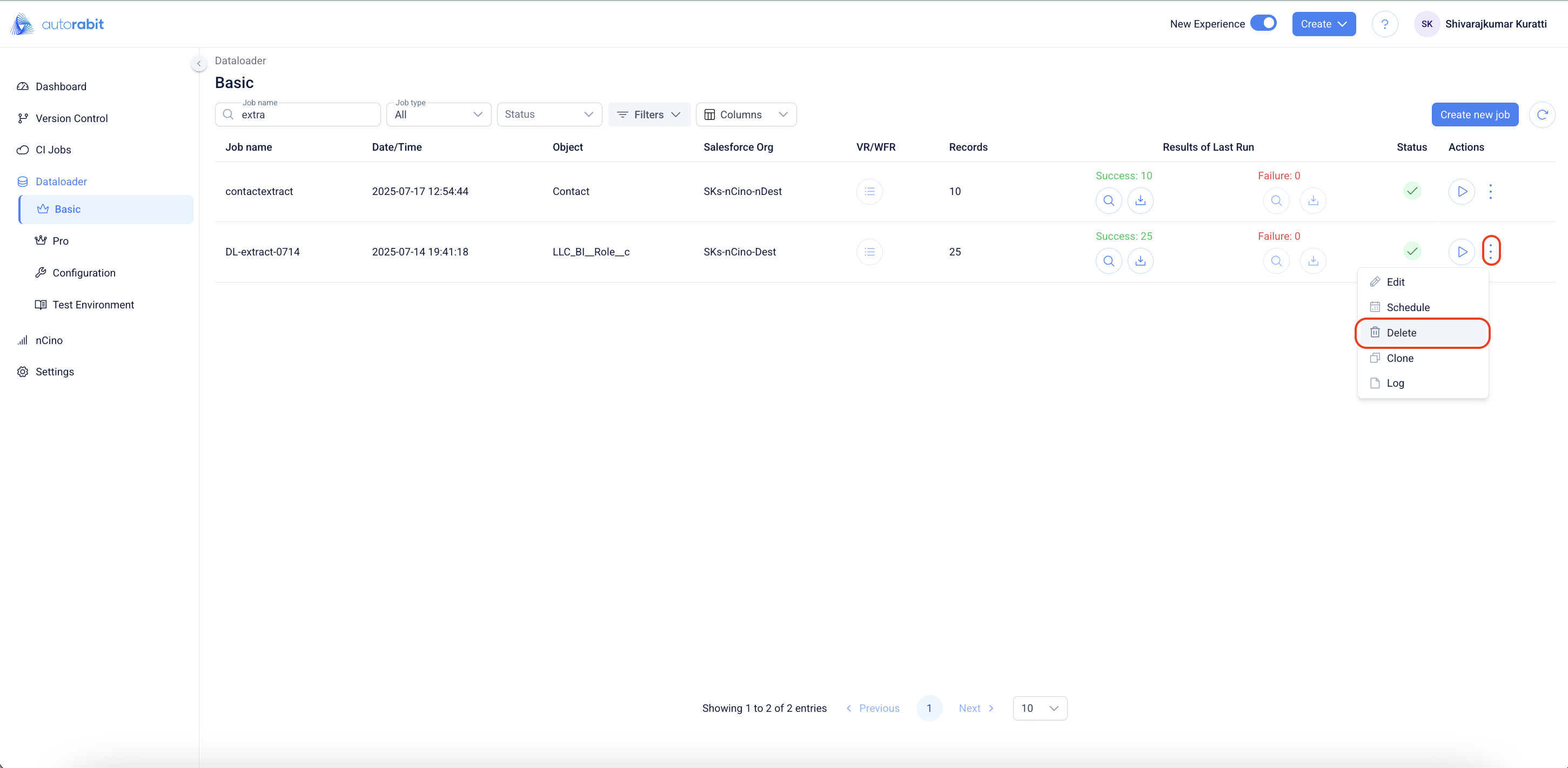This screenshot has height=768, width=1568.
Task: Click the Create new job button
Action: point(1475,114)
